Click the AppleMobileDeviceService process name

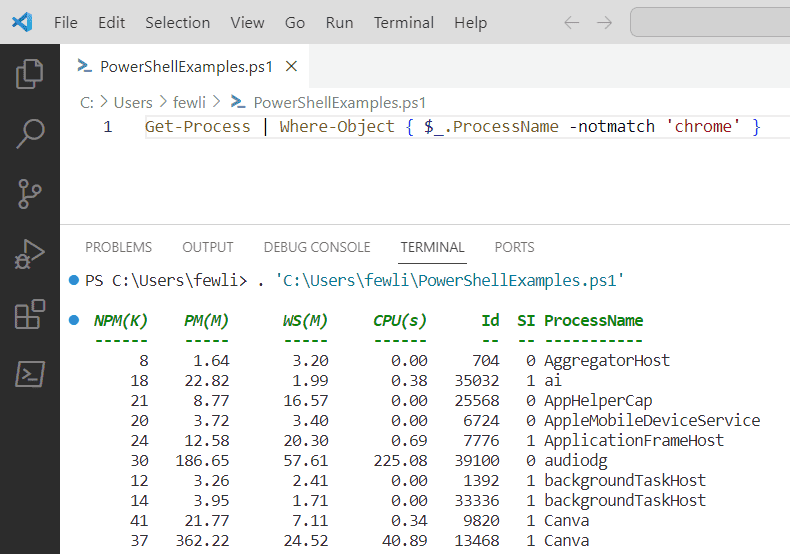coord(652,421)
